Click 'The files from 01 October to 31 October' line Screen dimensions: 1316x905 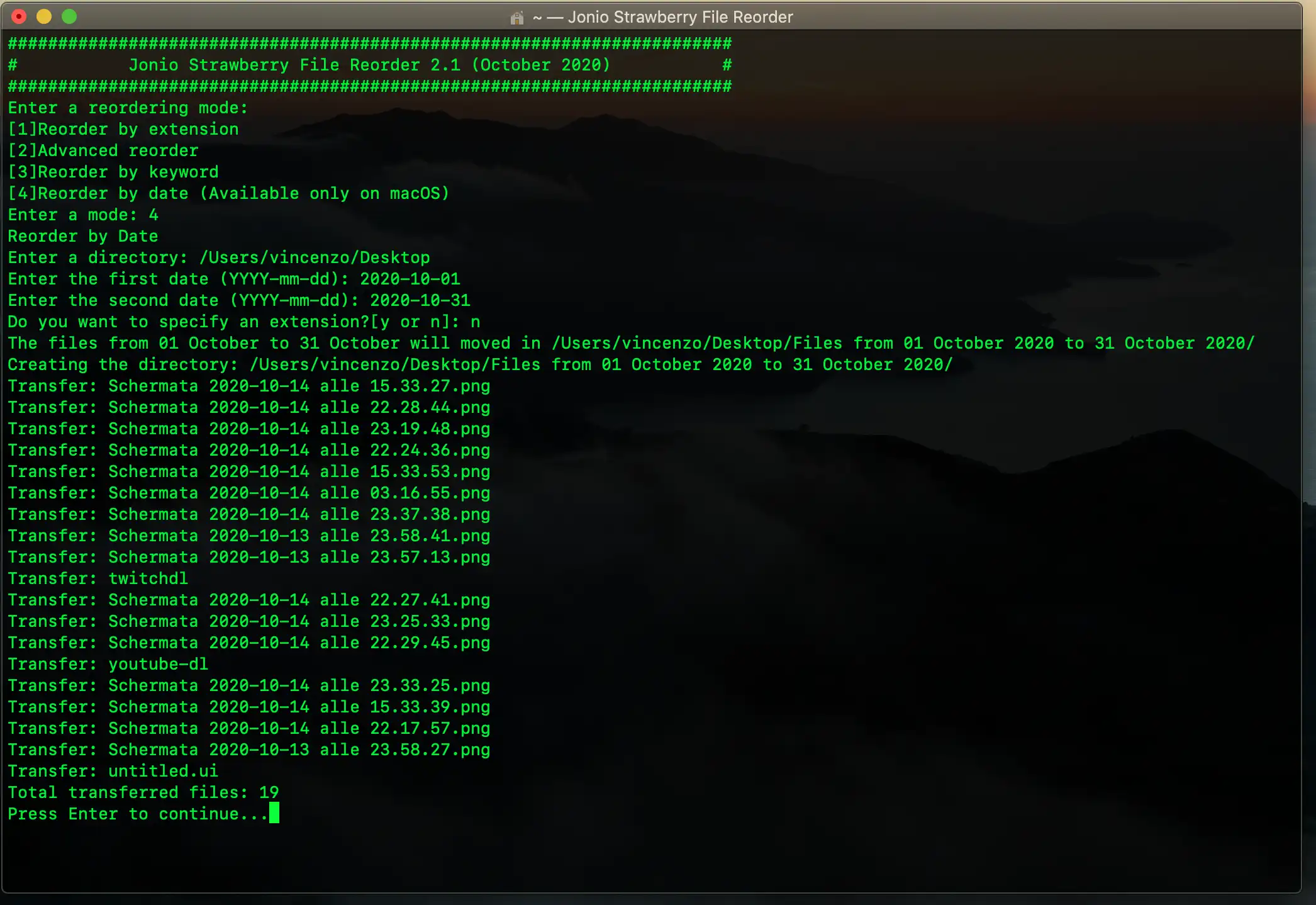tap(631, 343)
